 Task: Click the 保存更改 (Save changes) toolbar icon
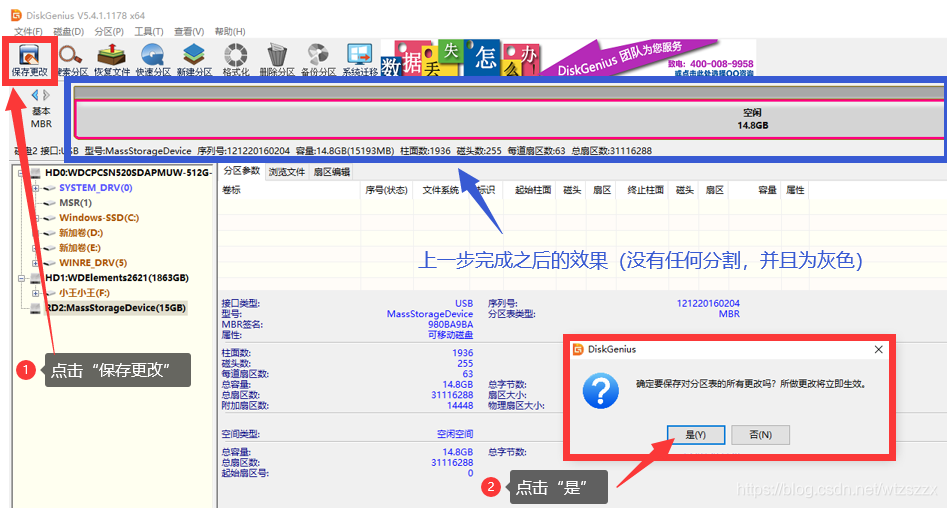coord(29,60)
